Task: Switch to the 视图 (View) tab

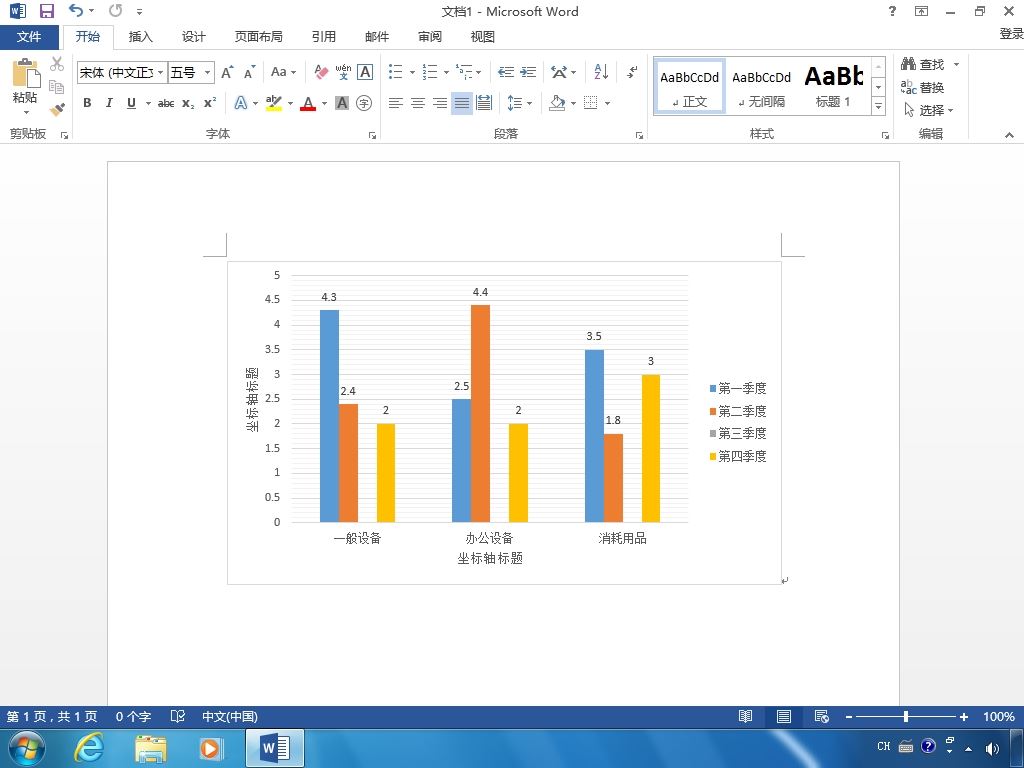Action: (x=483, y=37)
